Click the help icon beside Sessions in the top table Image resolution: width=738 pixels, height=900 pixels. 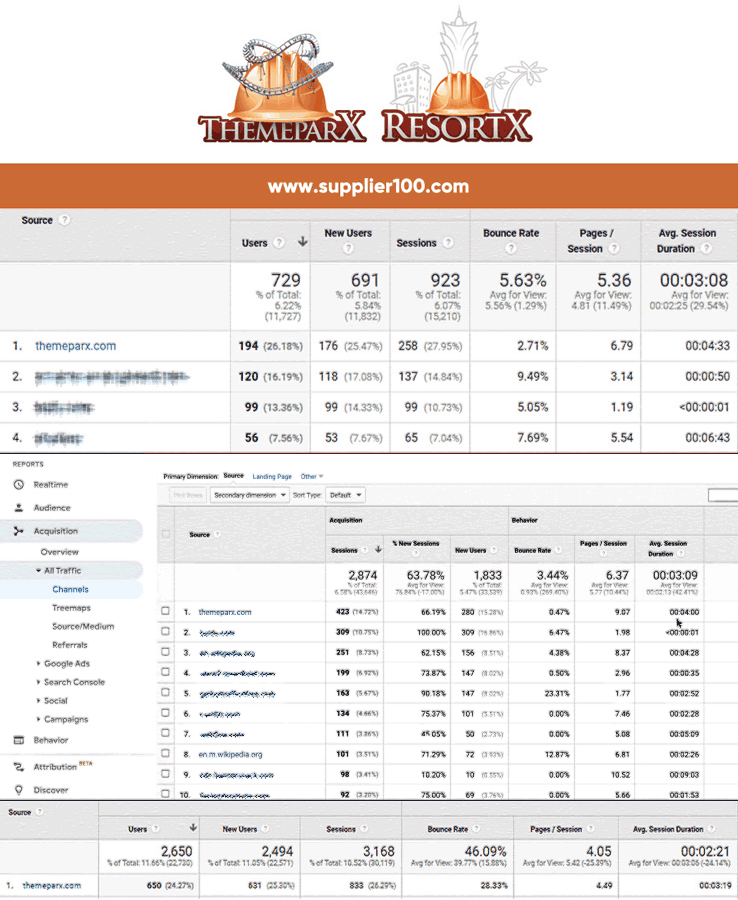[x=448, y=243]
